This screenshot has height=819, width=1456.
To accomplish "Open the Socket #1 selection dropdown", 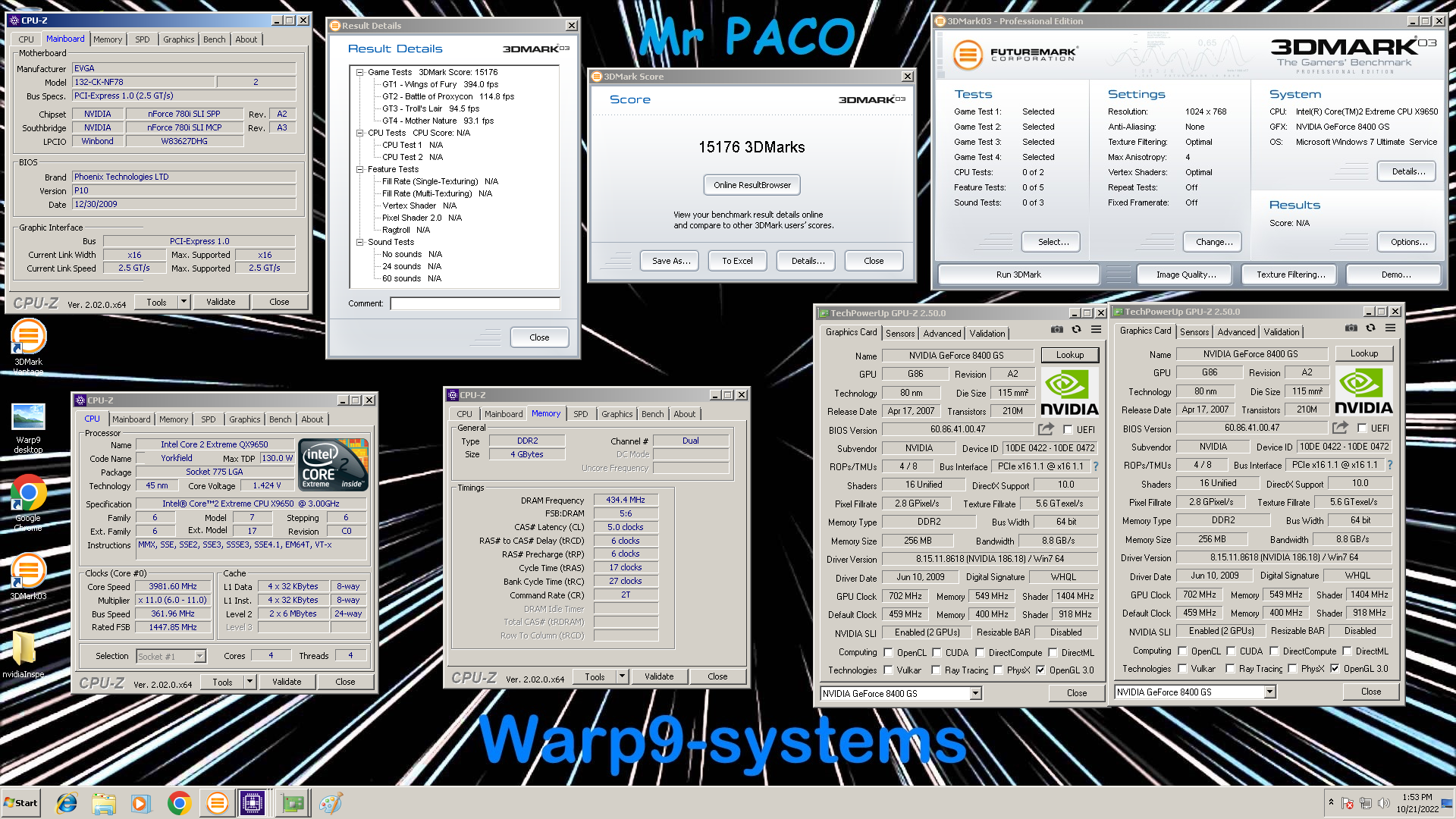I will (199, 657).
